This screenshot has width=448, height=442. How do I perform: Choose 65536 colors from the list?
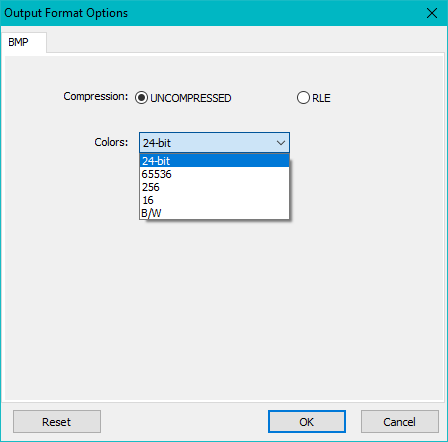coord(214,174)
